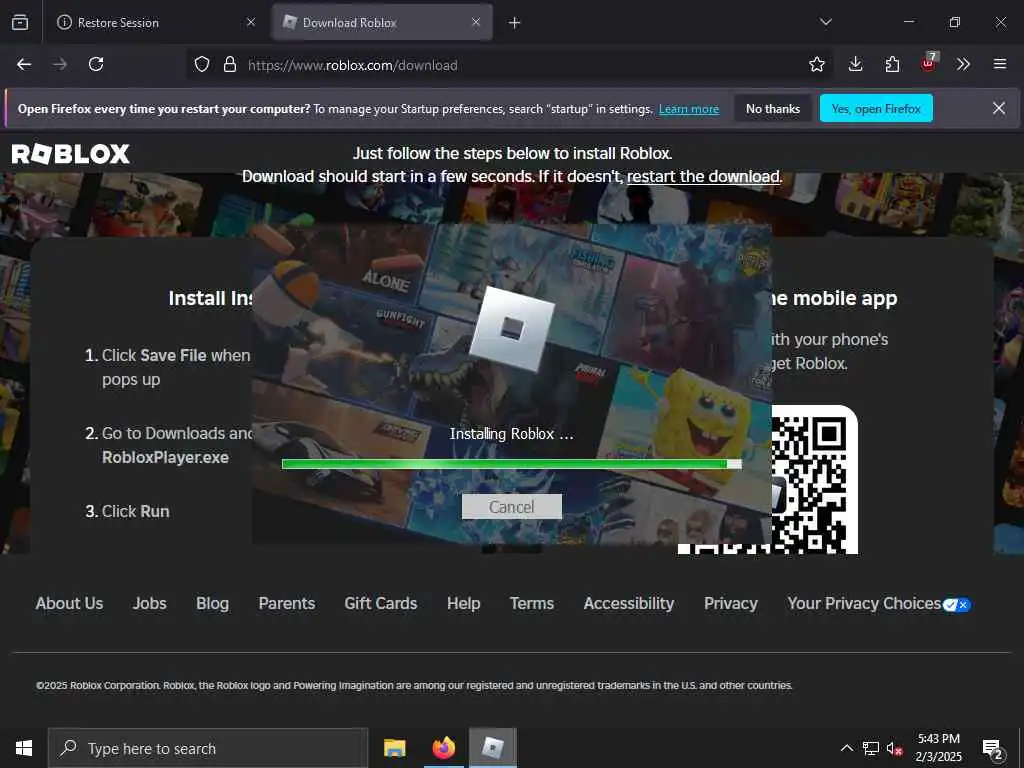Open Parents footer link
Image resolution: width=1024 pixels, height=768 pixels.
pyautogui.click(x=287, y=603)
